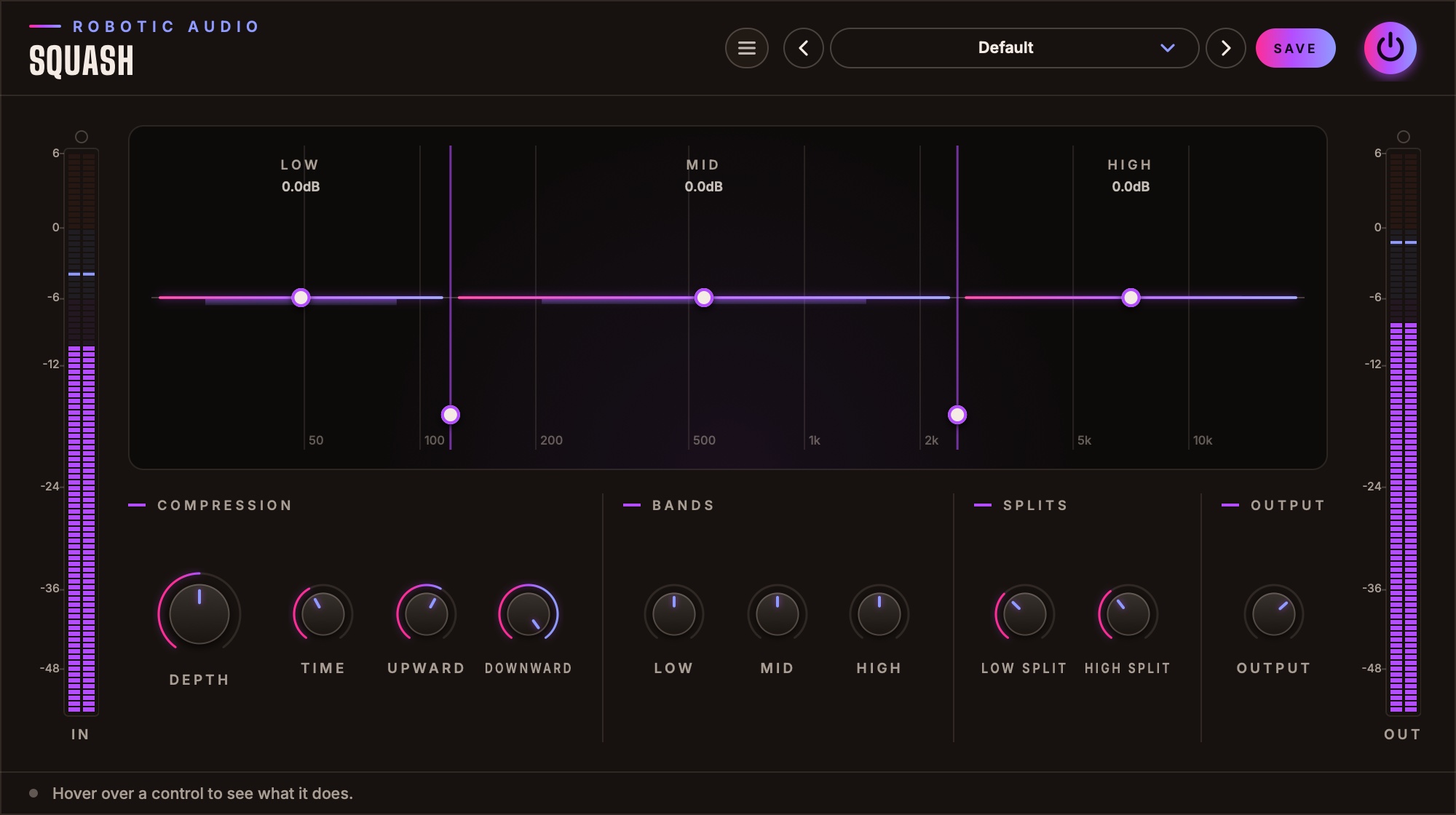This screenshot has width=1456, height=815.
Task: Click the Output gain knob
Action: [x=1273, y=613]
